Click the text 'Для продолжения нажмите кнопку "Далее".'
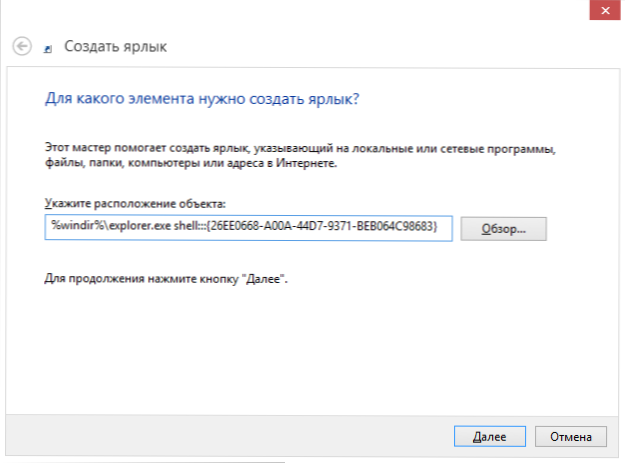The width and height of the screenshot is (625, 463). 166,279
